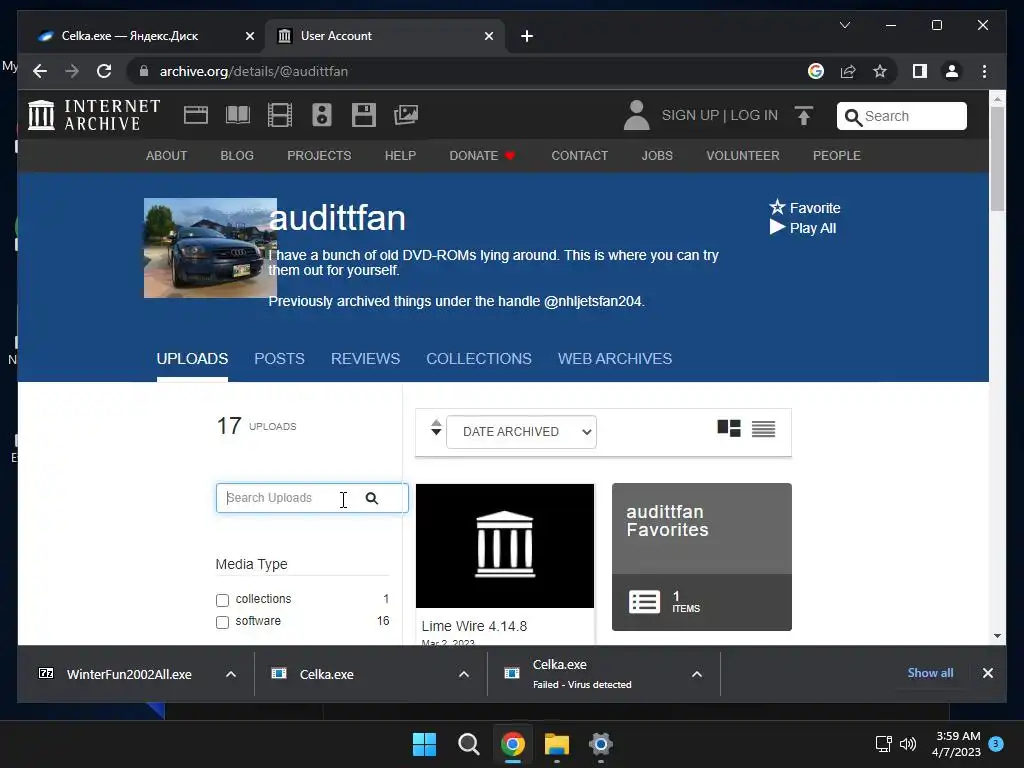The image size is (1024, 768).
Task: Click SIGN UP link
Action: 690,116
